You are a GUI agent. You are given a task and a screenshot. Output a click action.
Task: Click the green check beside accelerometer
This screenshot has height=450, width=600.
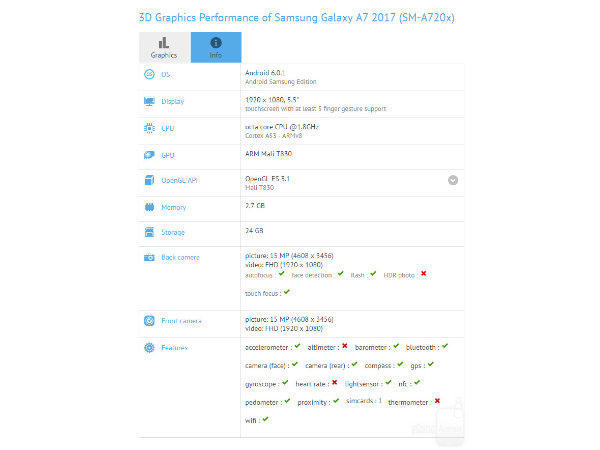pyautogui.click(x=298, y=346)
